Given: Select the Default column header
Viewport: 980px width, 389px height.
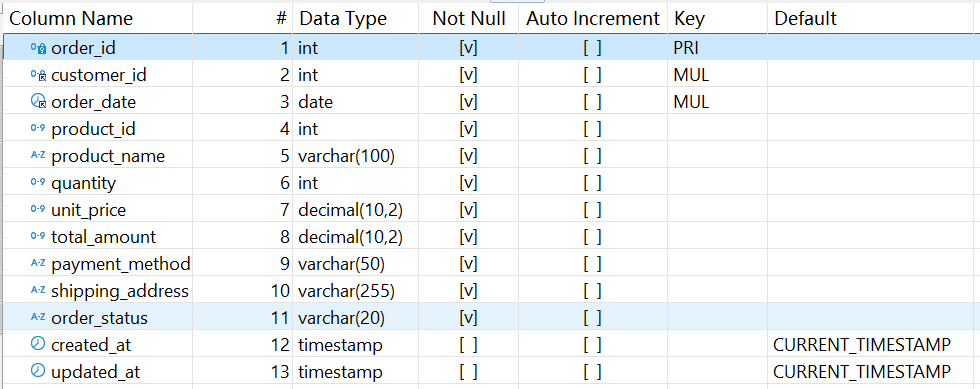Looking at the screenshot, I should pyautogui.click(x=805, y=19).
